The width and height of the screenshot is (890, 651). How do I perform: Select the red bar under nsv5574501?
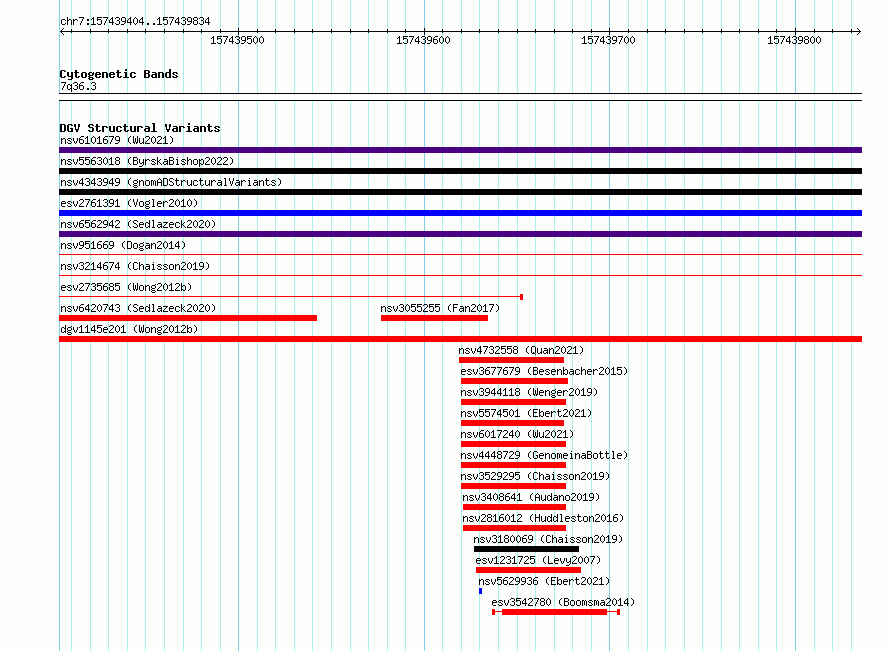coord(513,423)
